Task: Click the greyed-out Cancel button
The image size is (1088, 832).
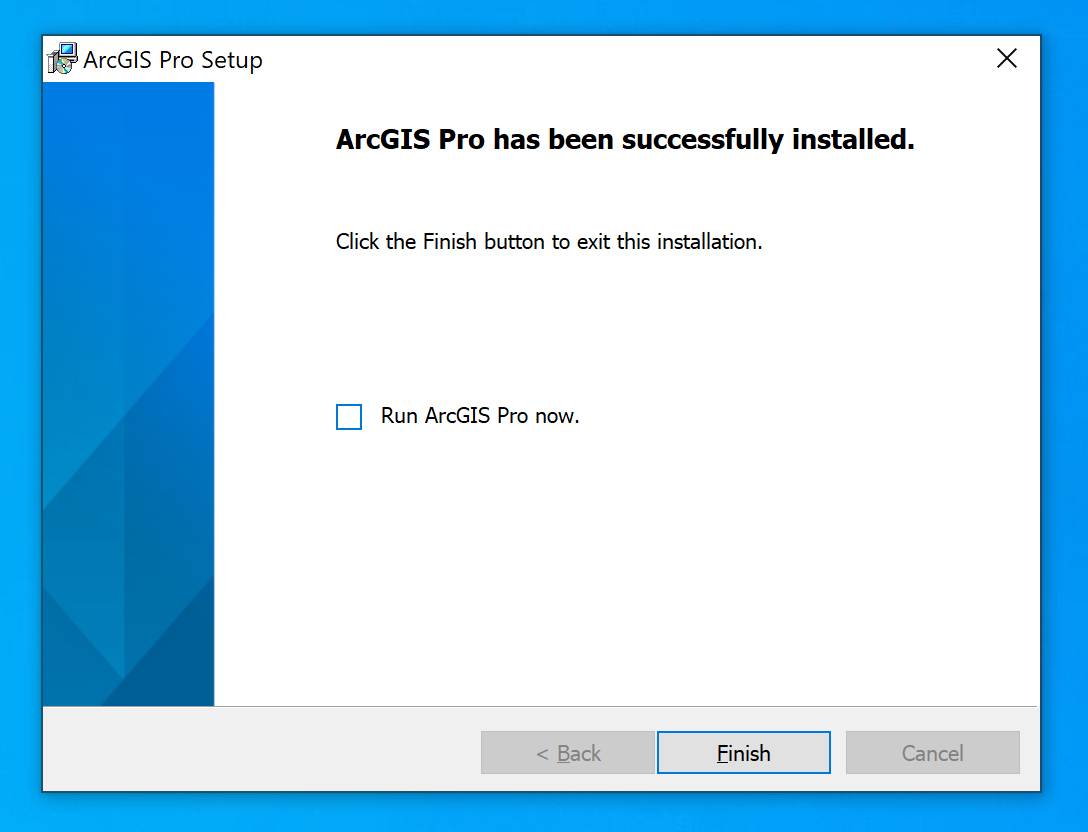Action: point(932,753)
